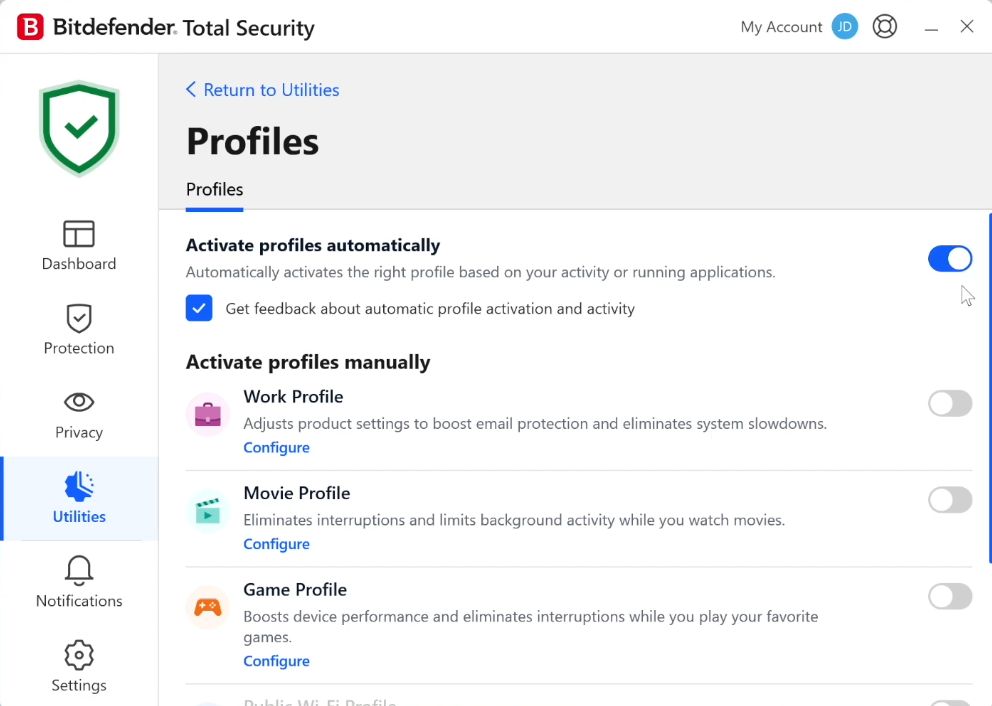This screenshot has width=992, height=706.
Task: Turn on the Movie Profile switch
Action: pyautogui.click(x=949, y=500)
